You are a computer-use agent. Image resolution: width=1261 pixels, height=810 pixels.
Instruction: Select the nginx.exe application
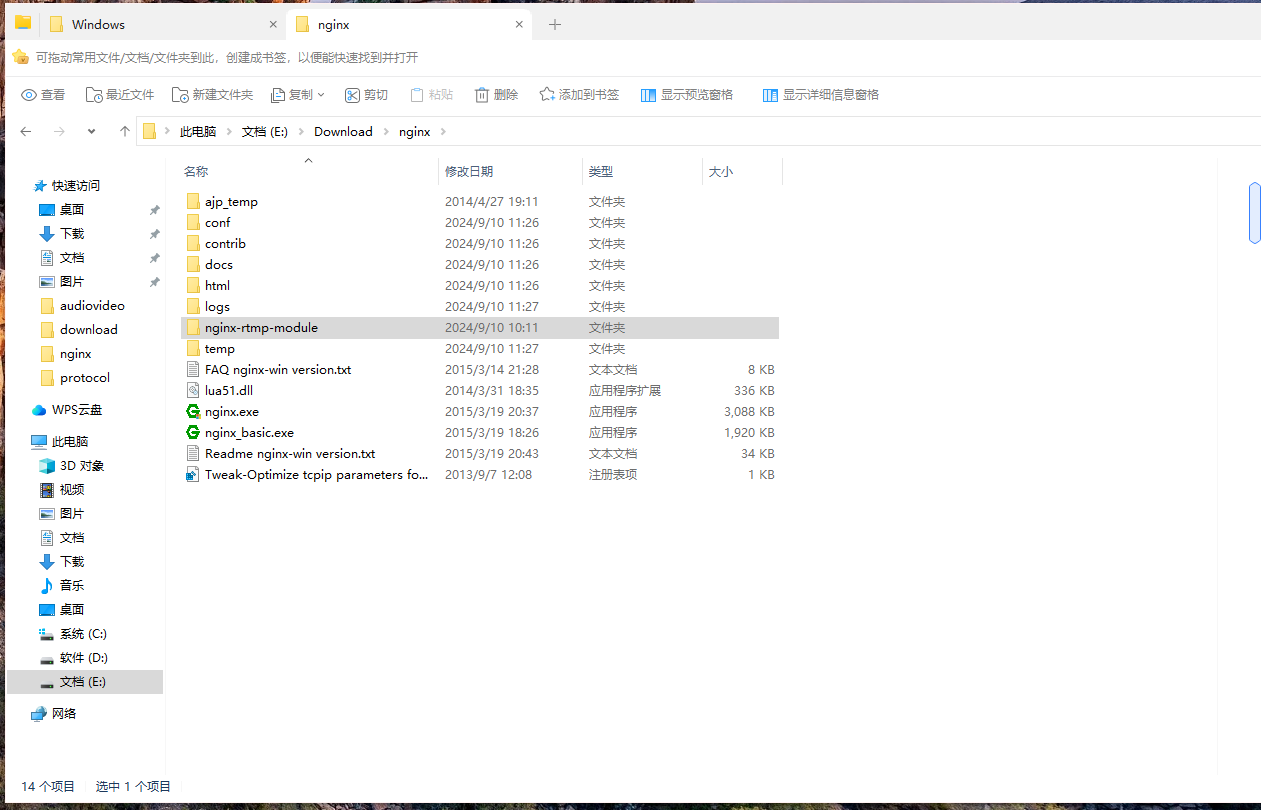(480, 411)
